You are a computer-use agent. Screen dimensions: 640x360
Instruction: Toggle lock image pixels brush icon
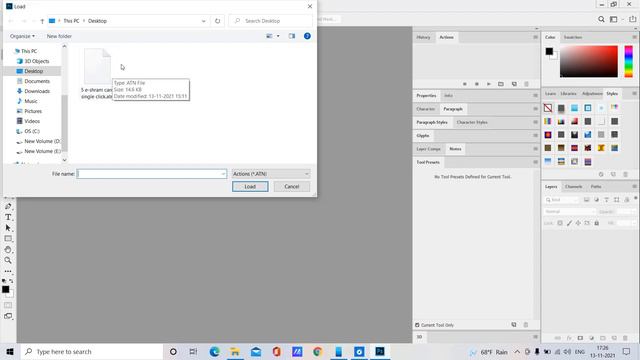(x=569, y=223)
